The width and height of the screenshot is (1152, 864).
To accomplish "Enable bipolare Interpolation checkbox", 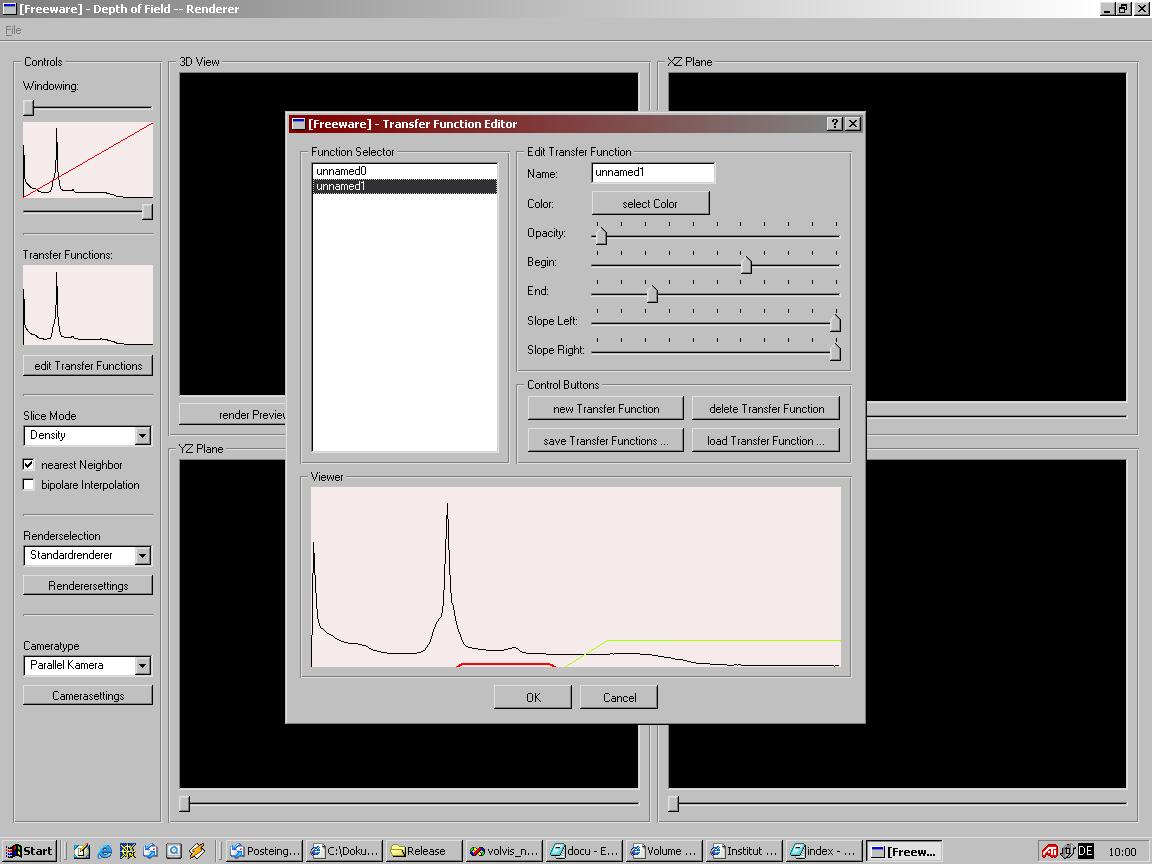I will 29,485.
